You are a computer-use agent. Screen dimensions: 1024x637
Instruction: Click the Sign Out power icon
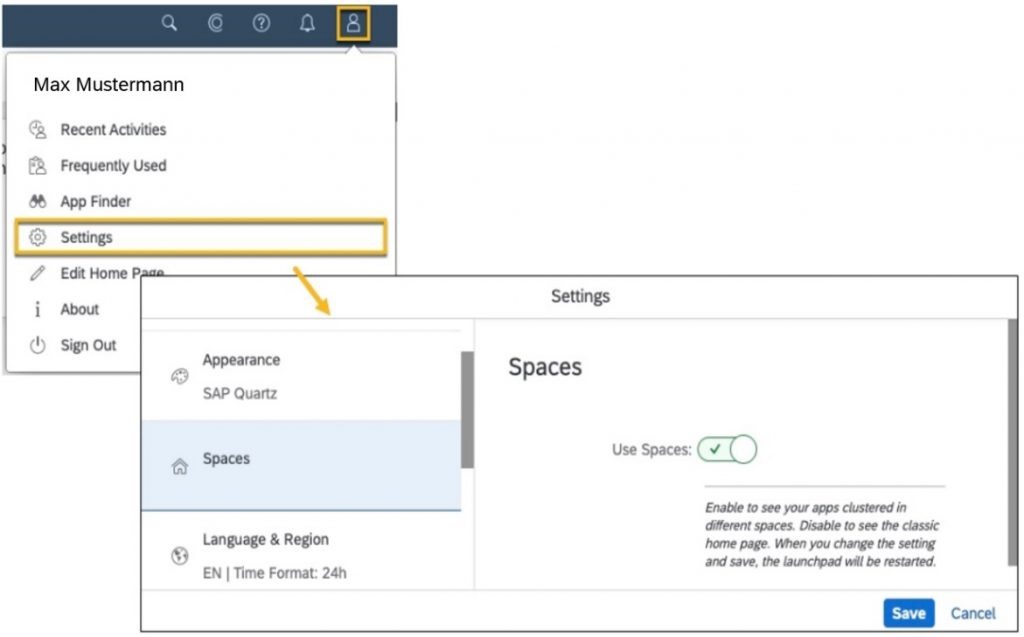(38, 346)
